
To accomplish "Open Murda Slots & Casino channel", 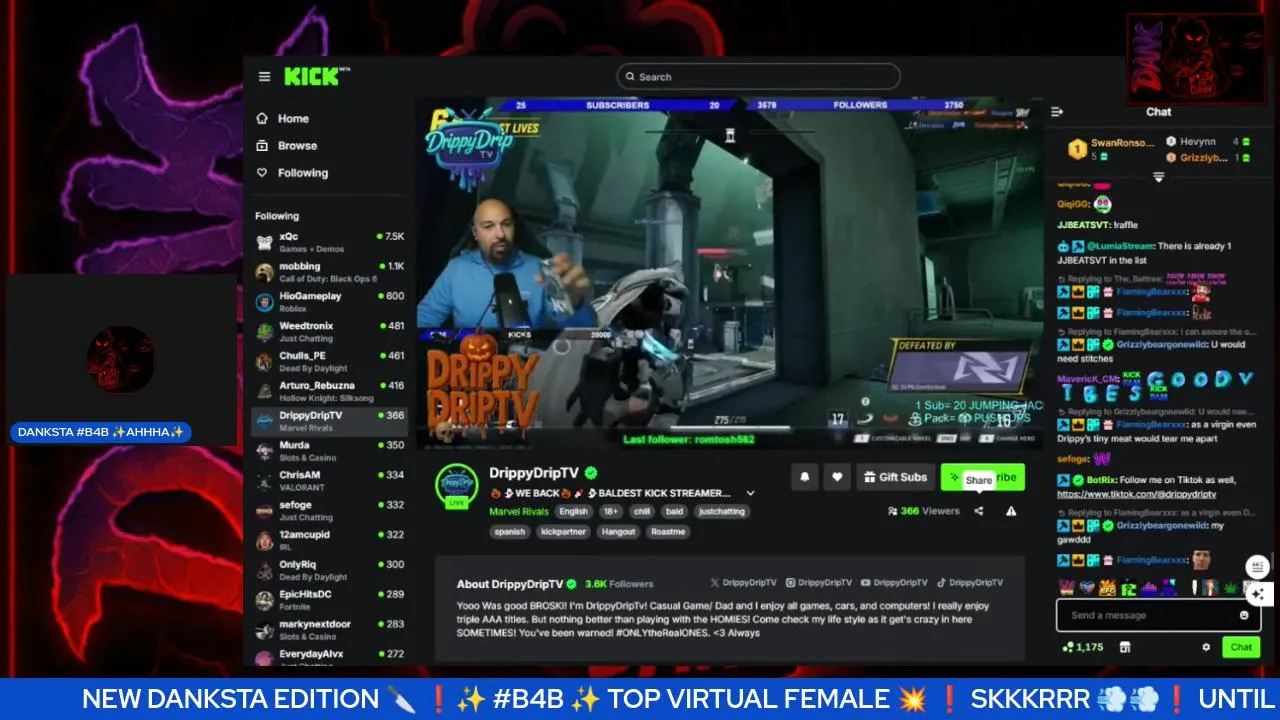I will (x=329, y=451).
